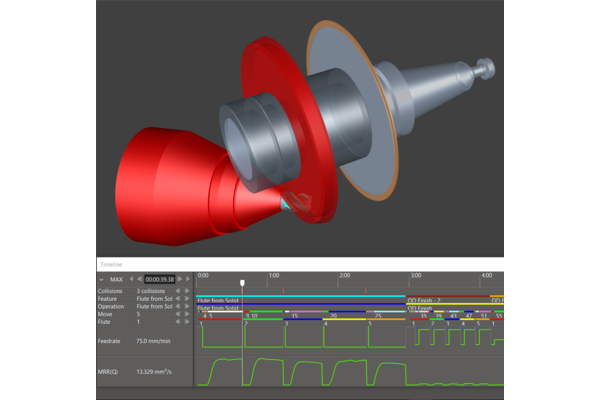This screenshot has height=400, width=600.
Task: Collapse the timeline with the chevron beside MAX
Action: click(x=101, y=279)
